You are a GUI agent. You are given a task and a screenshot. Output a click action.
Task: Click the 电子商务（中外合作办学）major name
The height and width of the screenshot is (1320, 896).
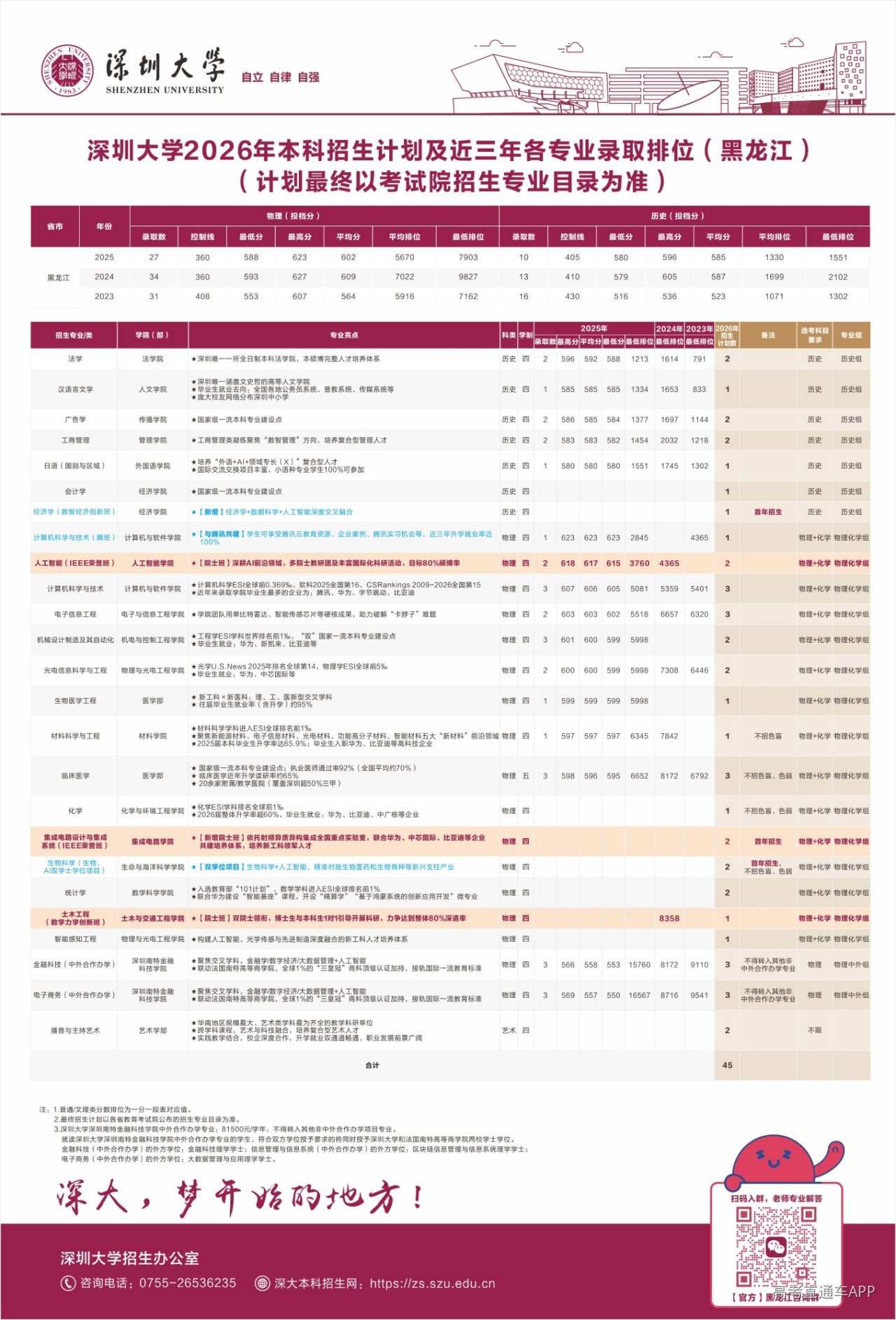coord(74,995)
